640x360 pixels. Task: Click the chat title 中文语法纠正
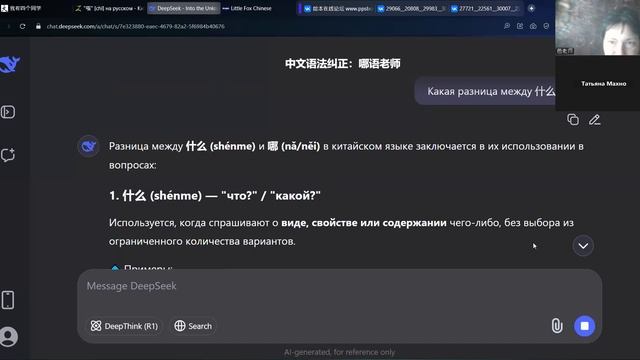pyautogui.click(x=342, y=63)
